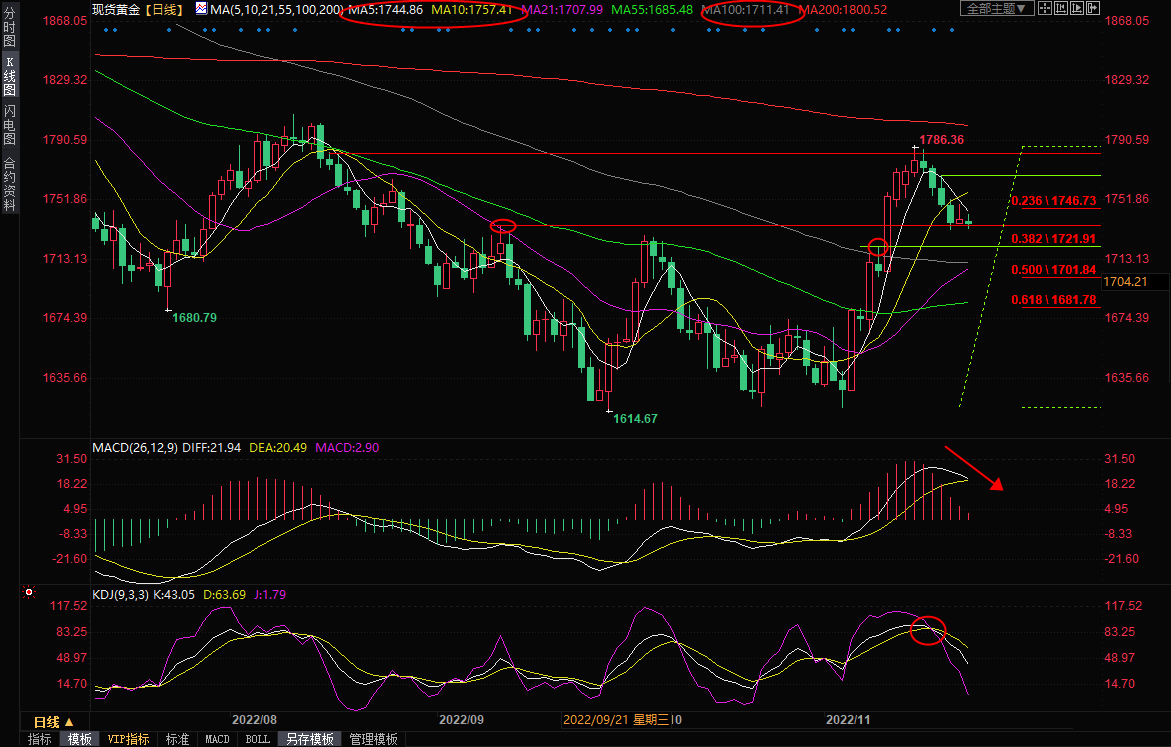Expand the 日线 period selector at bottom left
Screen dimensions: 1171x747
pyautogui.click(x=53, y=722)
